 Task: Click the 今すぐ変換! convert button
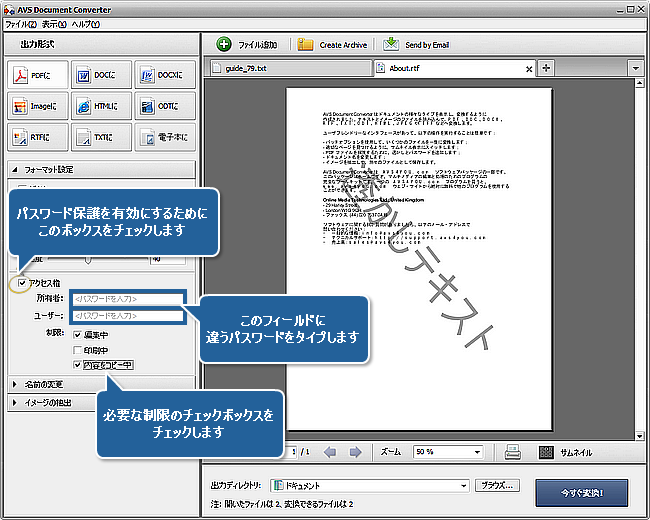pos(582,492)
